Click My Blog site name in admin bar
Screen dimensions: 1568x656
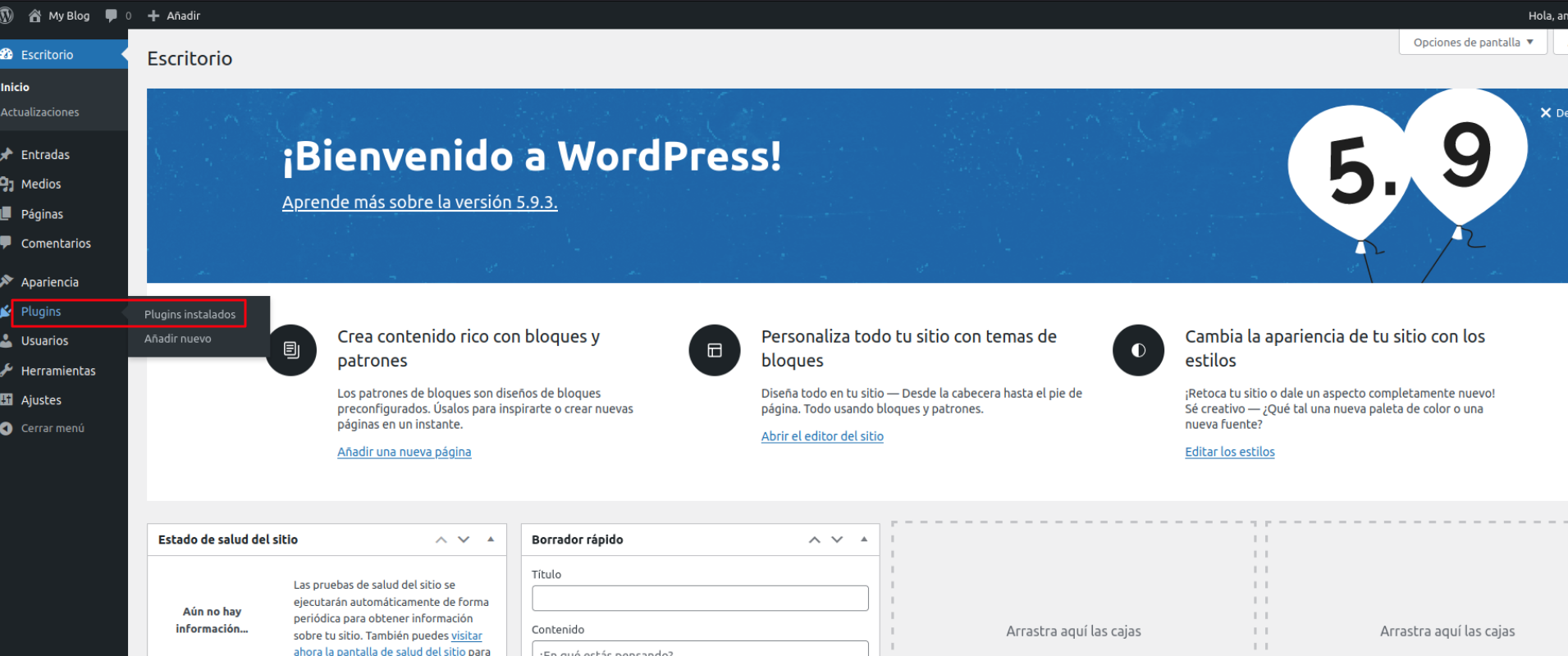coord(69,16)
